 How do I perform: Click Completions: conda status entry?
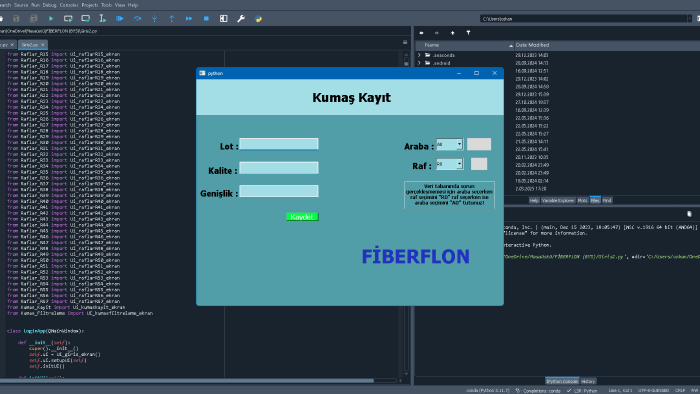click(x=538, y=390)
